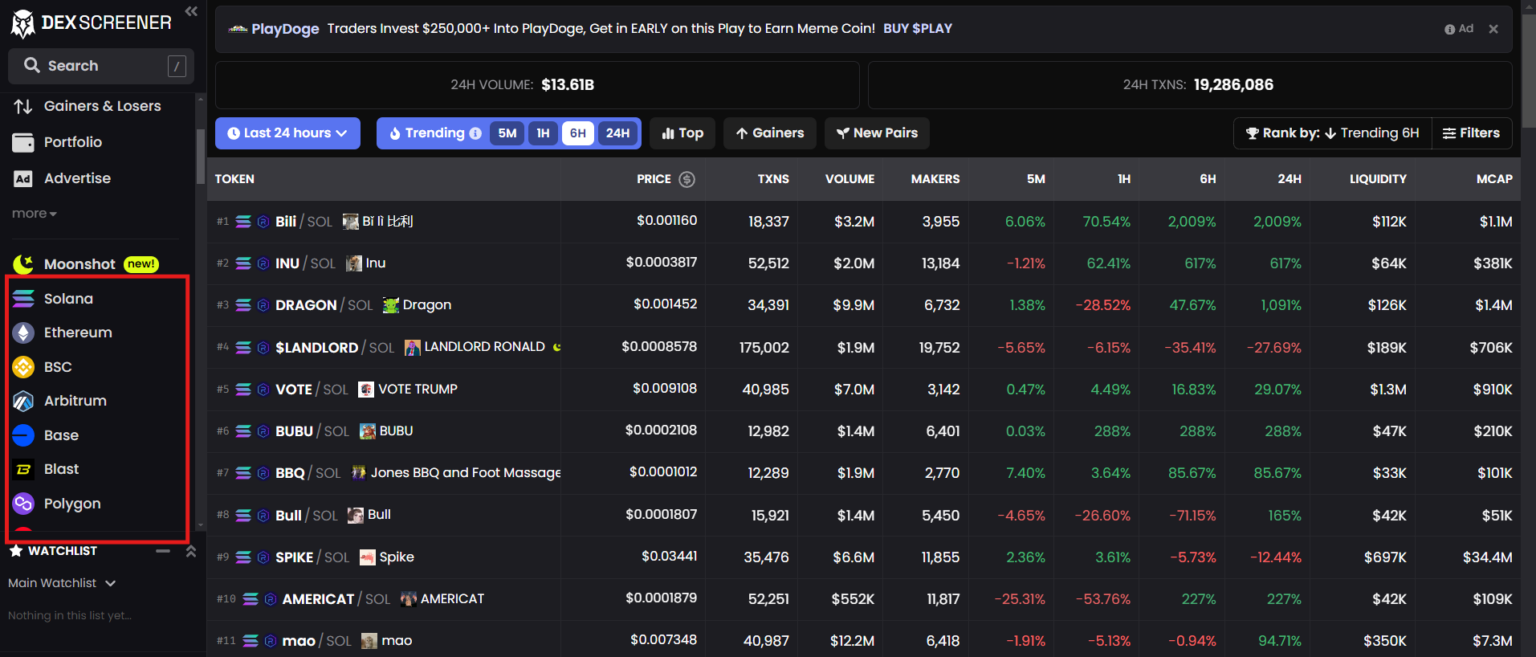Click Bull token image icon

[x=355, y=515]
